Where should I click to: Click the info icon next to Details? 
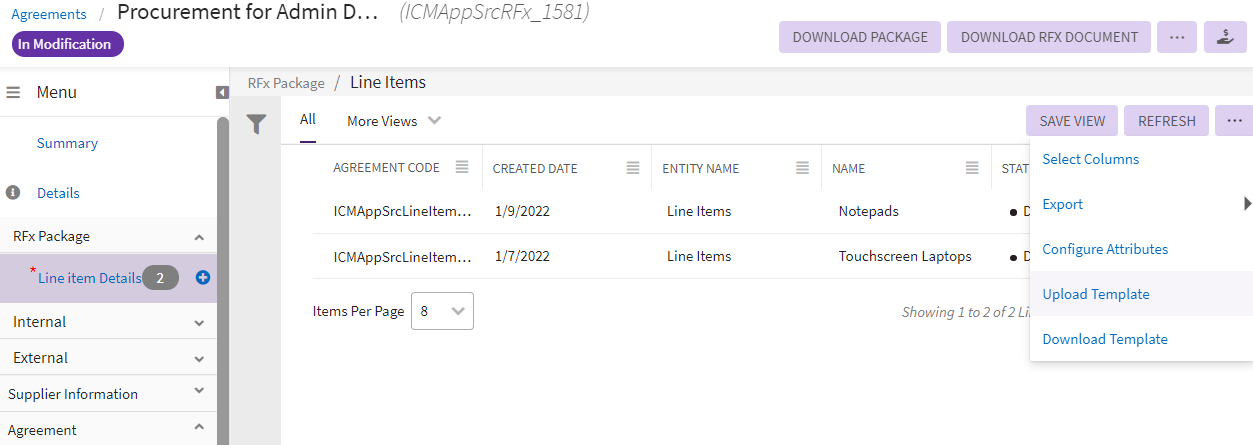coord(14,193)
